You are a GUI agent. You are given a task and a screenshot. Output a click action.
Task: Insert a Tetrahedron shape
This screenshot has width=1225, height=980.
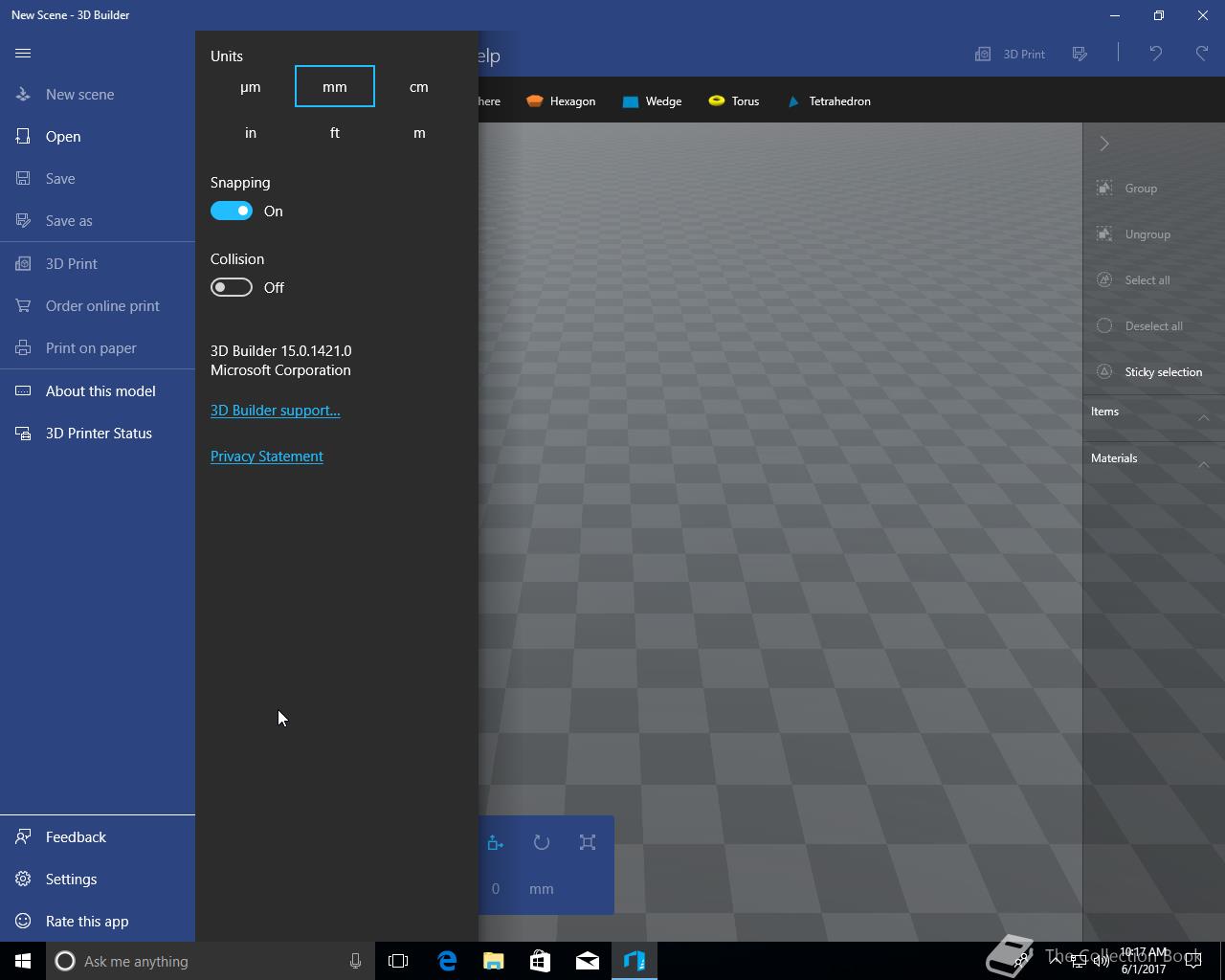tap(829, 100)
